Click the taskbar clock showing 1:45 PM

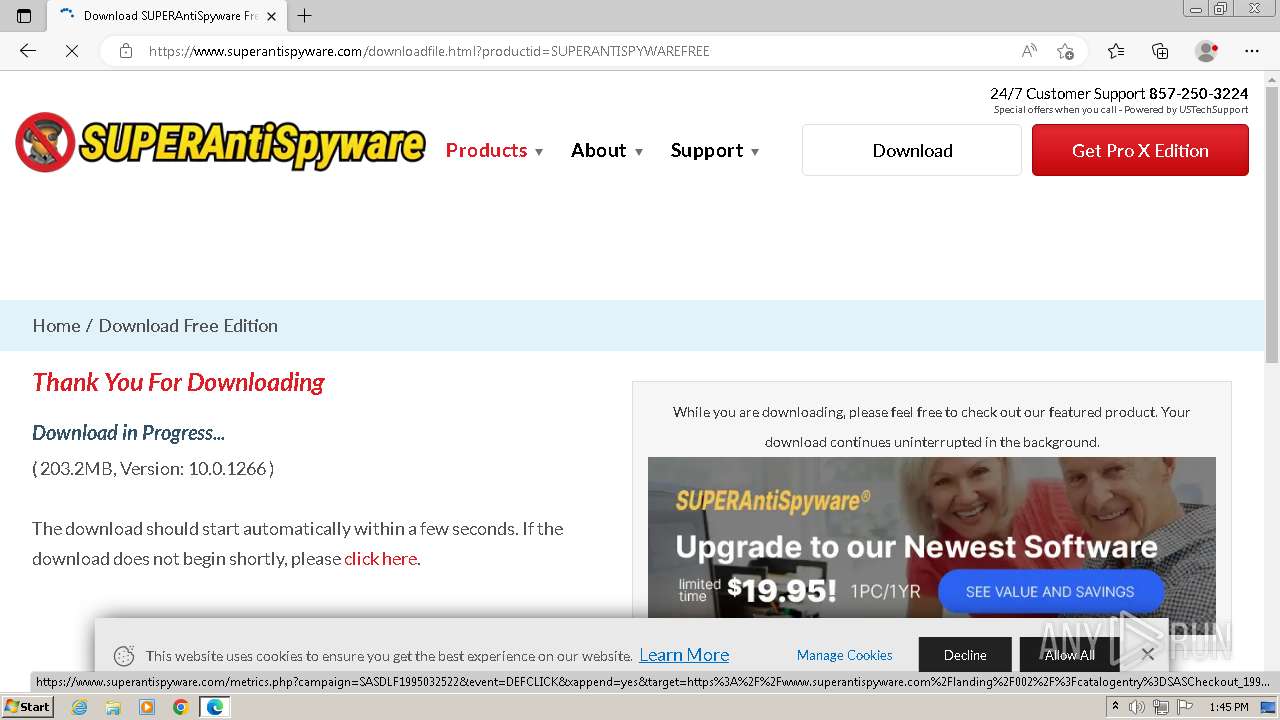pos(1229,707)
